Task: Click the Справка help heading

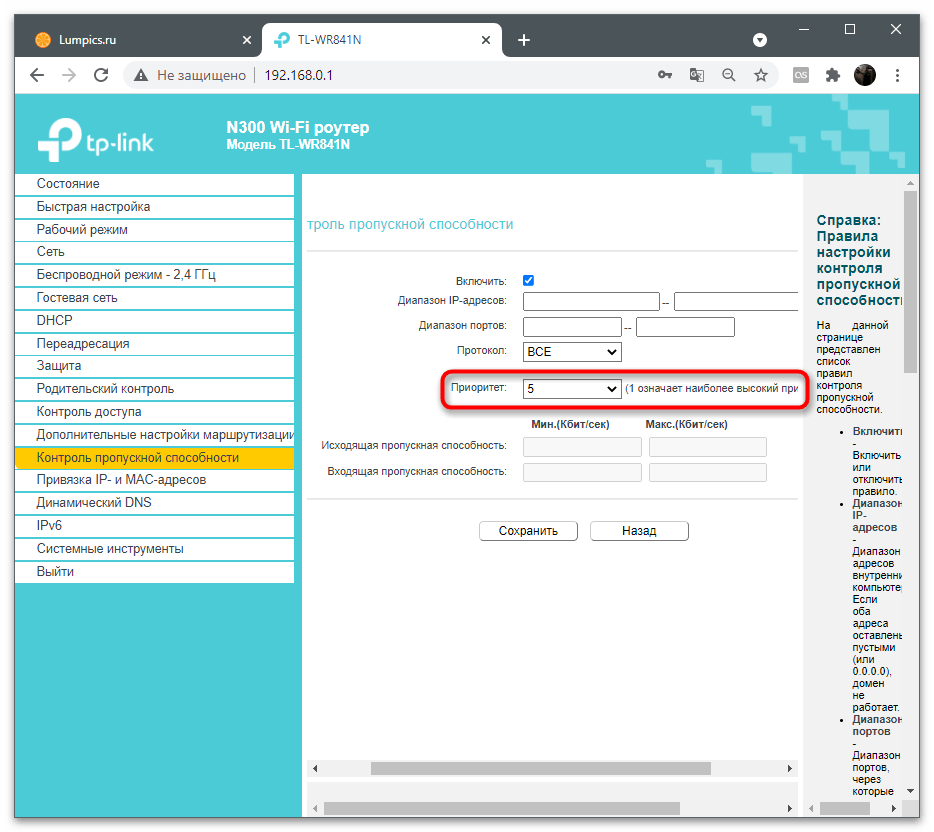Action: click(x=858, y=260)
